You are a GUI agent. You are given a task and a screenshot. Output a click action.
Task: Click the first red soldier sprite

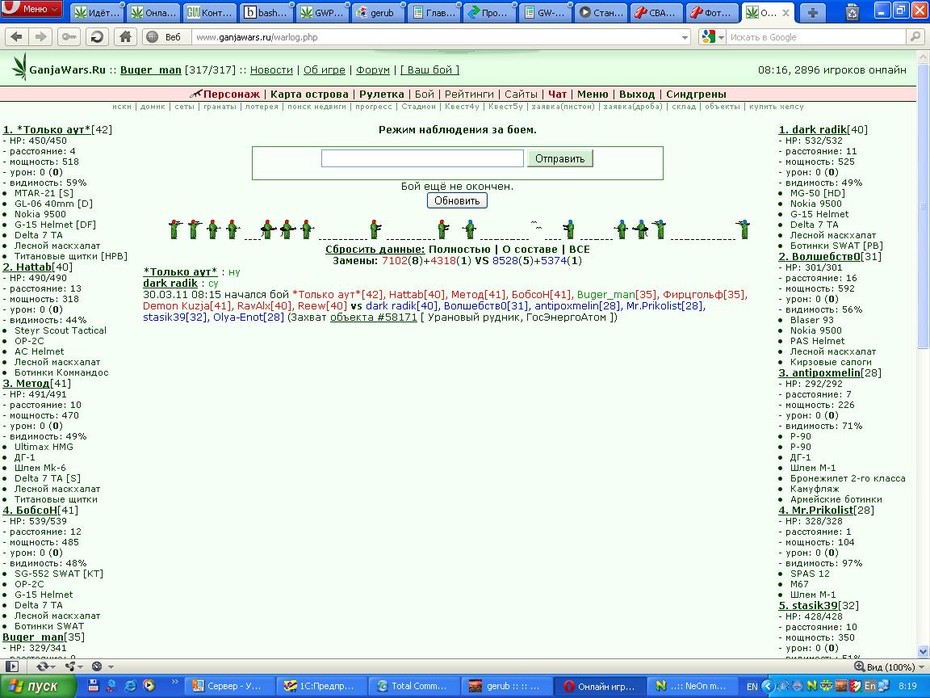click(174, 229)
